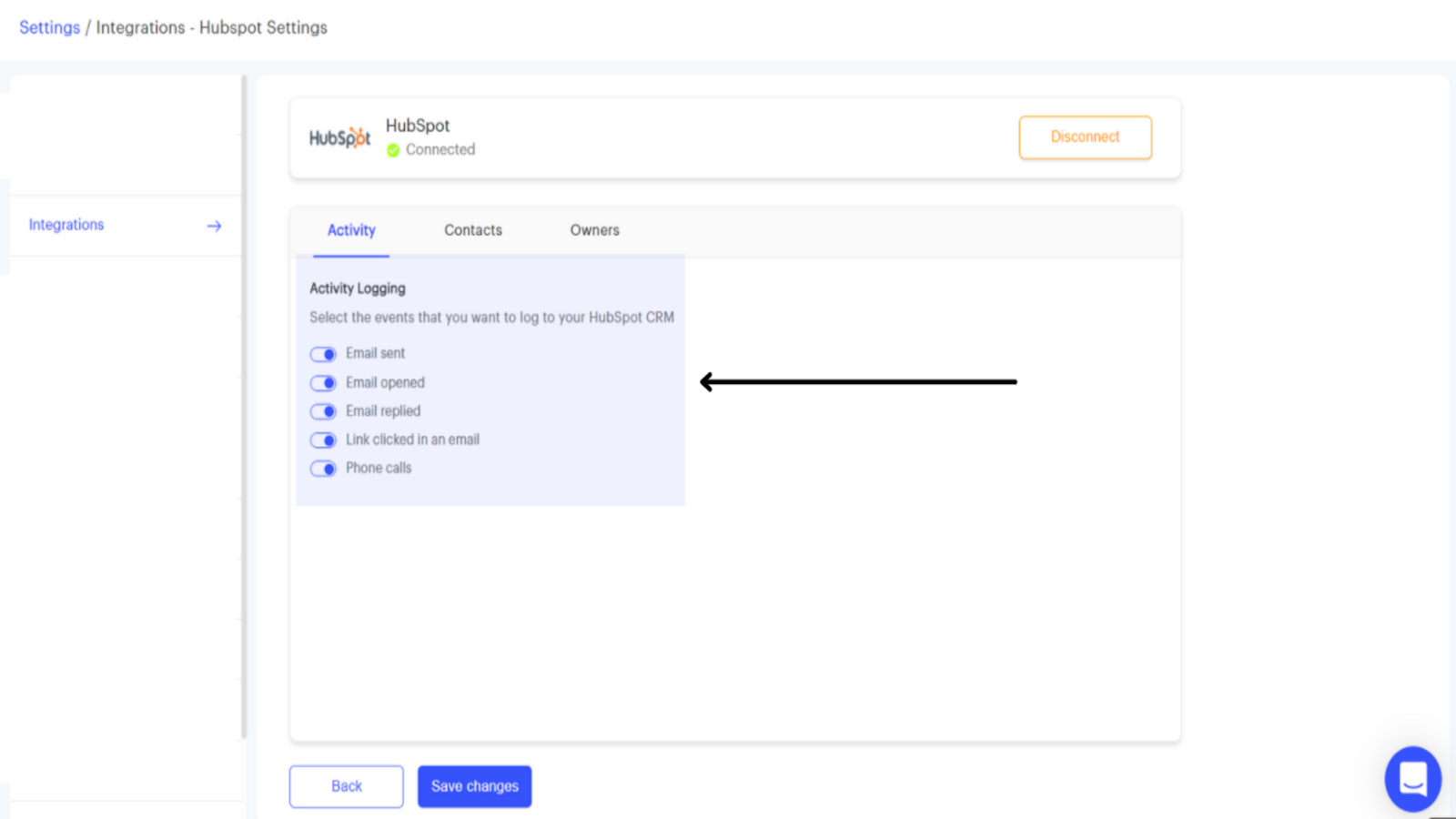This screenshot has height=819, width=1456.
Task: Select Integrations in the sidebar
Action: (x=66, y=225)
